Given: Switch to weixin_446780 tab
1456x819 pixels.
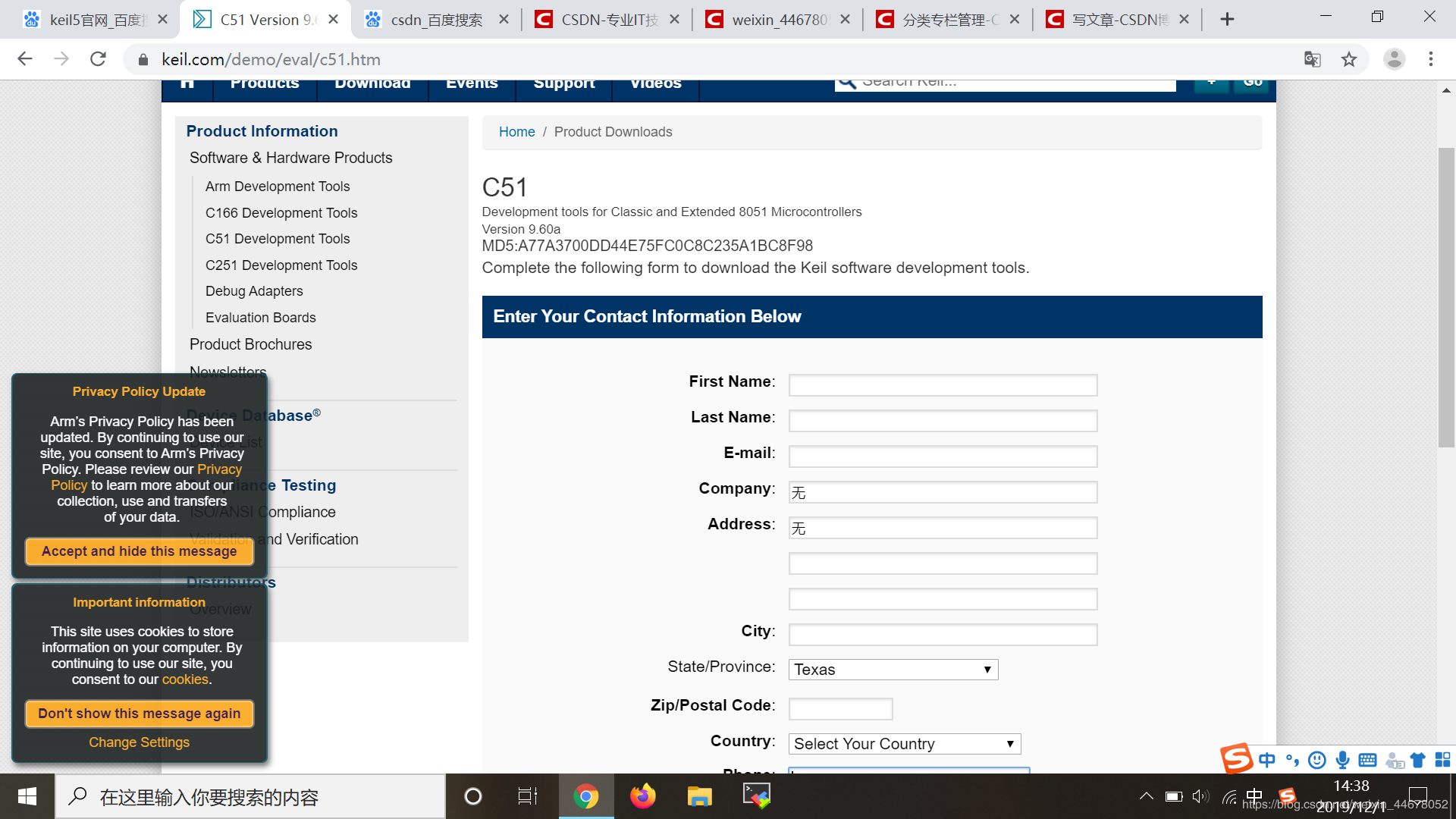Looking at the screenshot, I should click(777, 20).
